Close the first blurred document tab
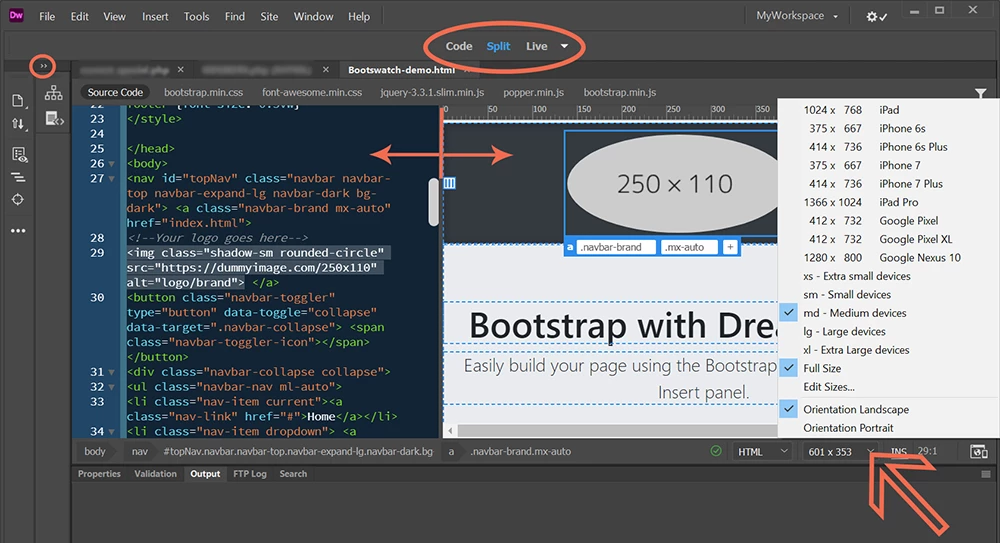This screenshot has height=543, width=1000. (180, 70)
